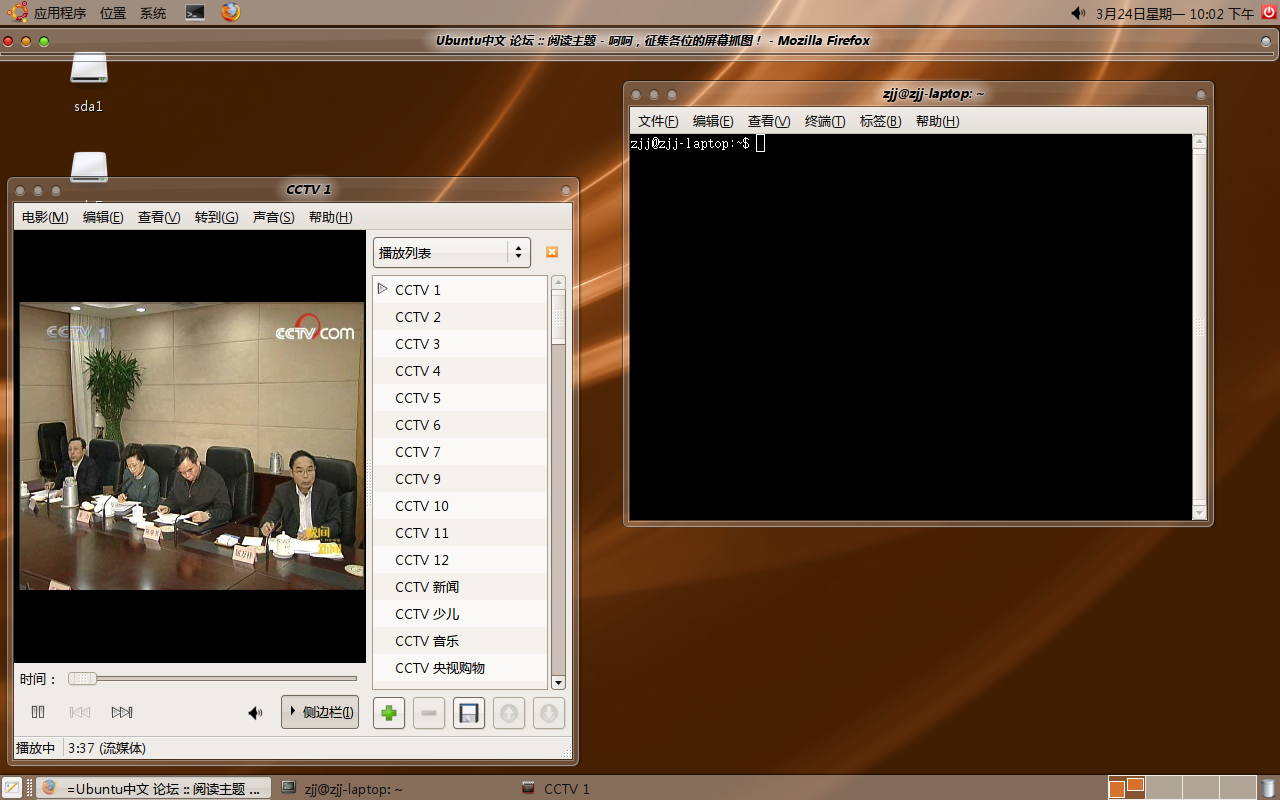Select CCTV 9 in the playlist
The width and height of the screenshot is (1280, 800).
click(x=460, y=479)
